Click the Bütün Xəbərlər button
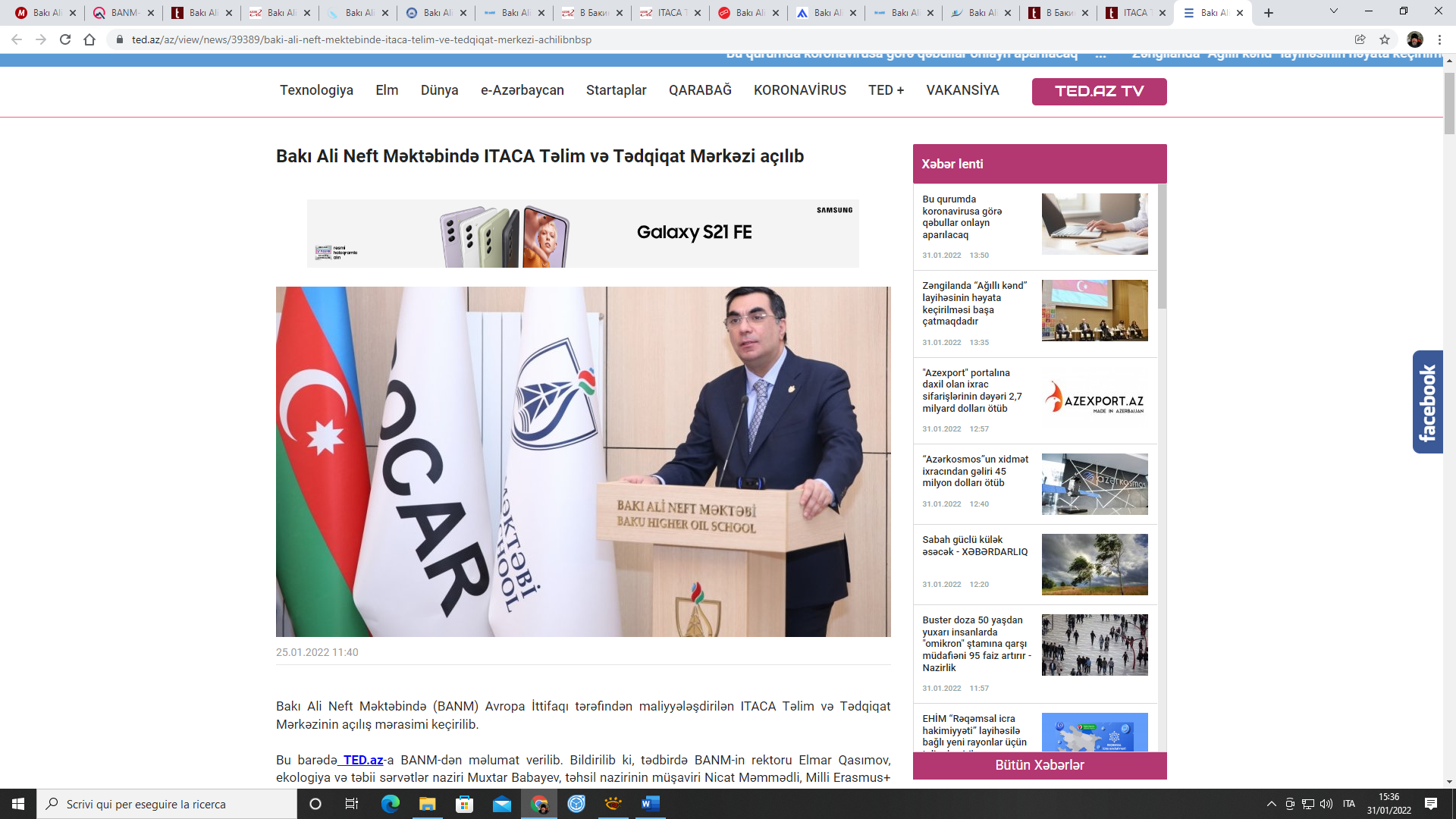The image size is (1456, 819). [x=1039, y=765]
